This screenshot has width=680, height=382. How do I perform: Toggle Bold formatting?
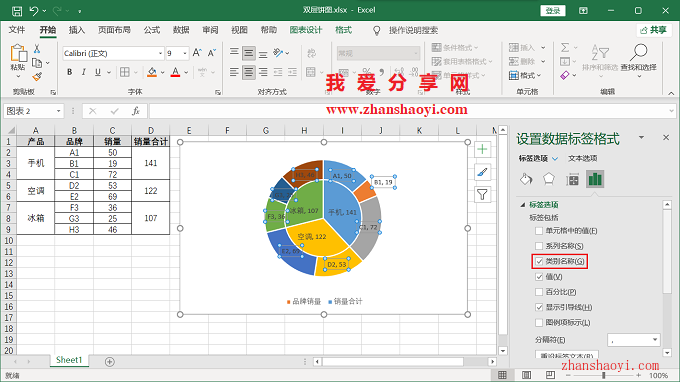point(69,72)
